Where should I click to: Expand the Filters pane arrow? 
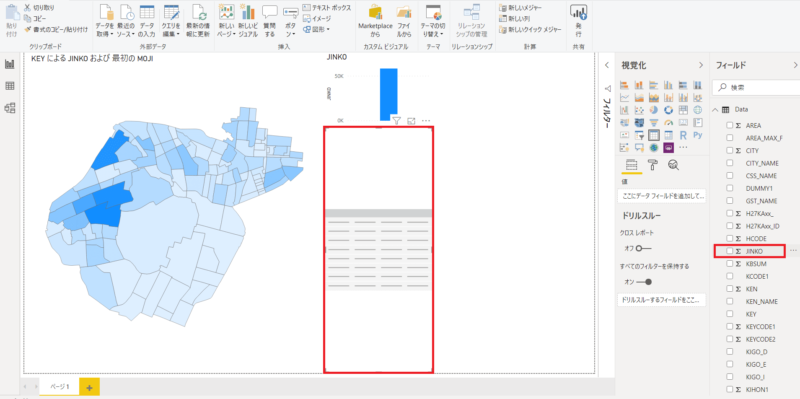(607, 65)
